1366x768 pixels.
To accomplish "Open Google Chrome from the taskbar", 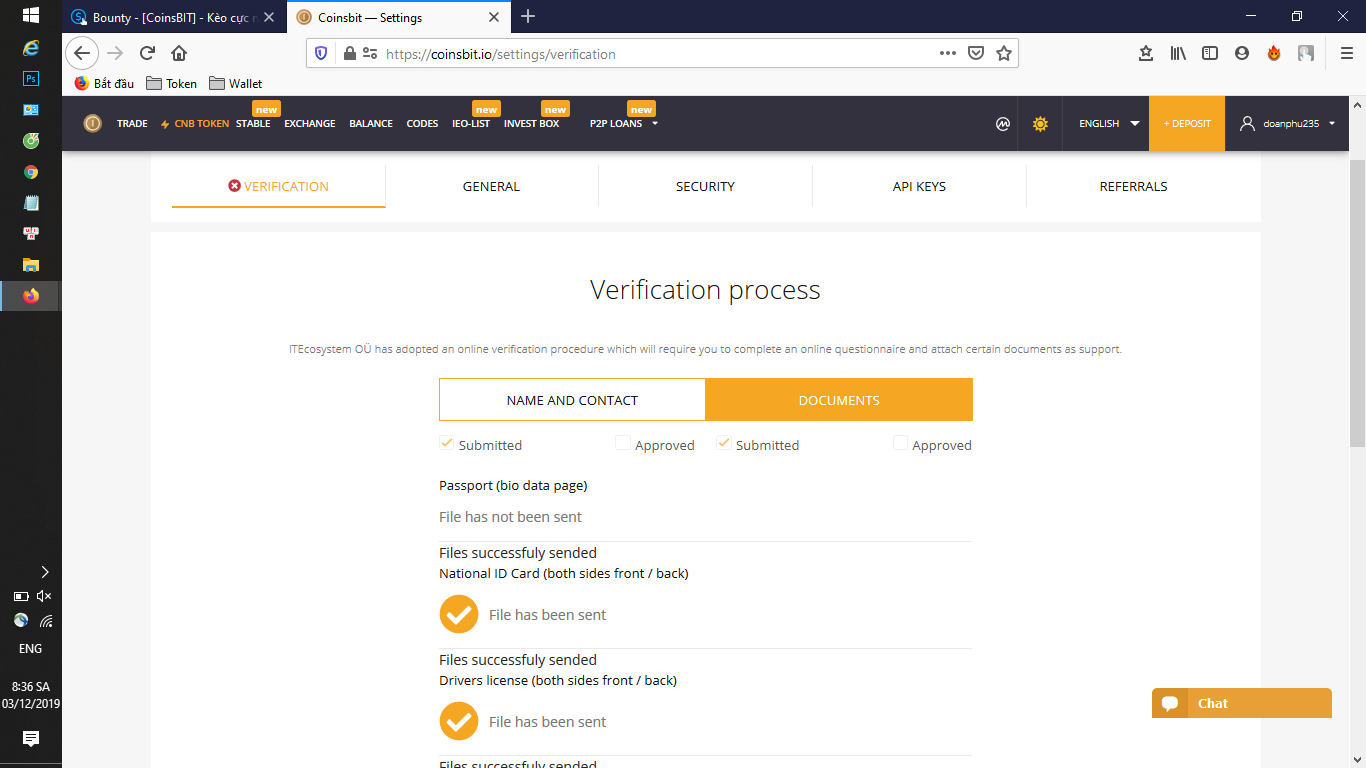I will tap(31, 171).
